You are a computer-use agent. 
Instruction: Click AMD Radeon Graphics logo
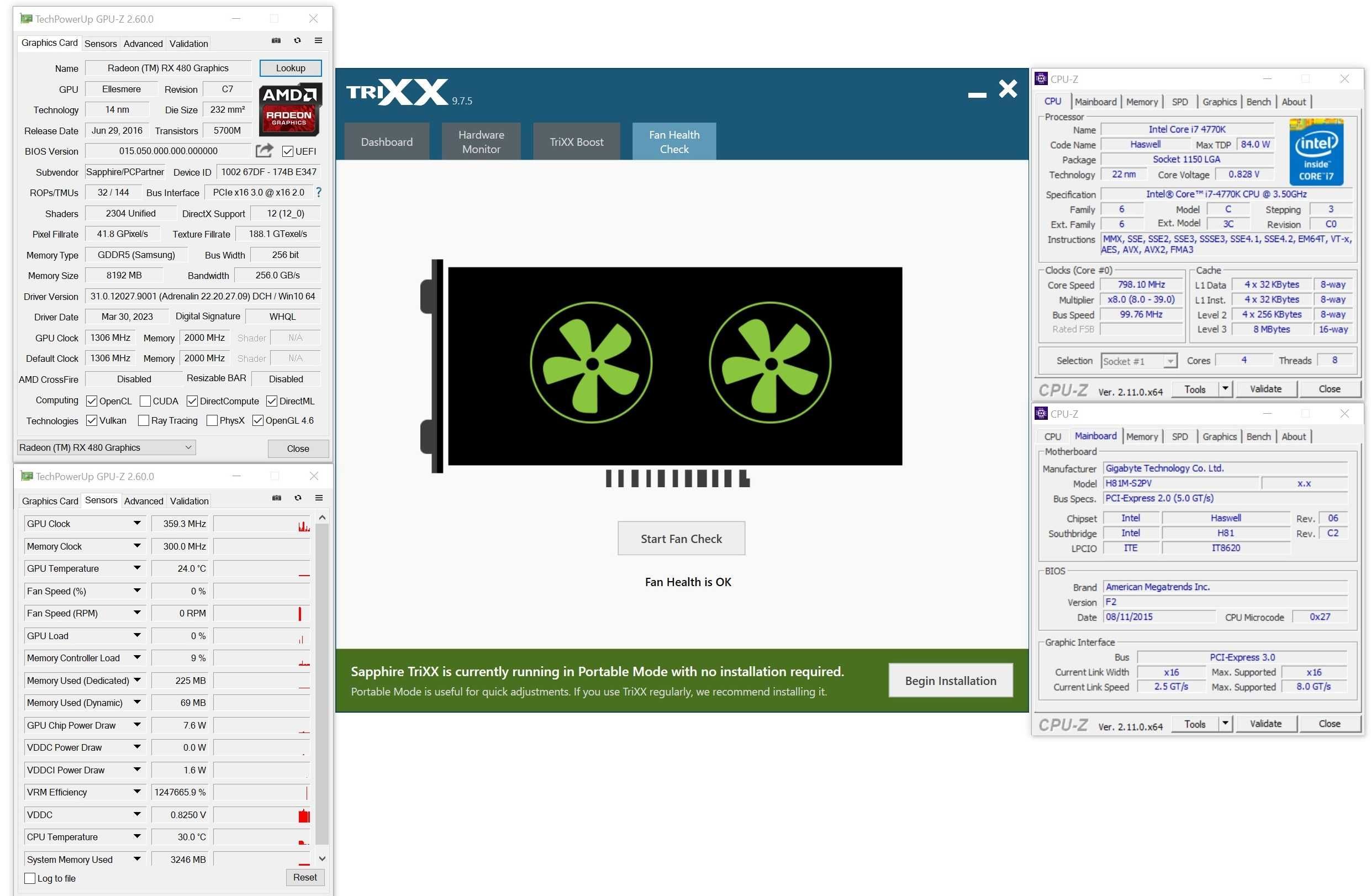[x=290, y=109]
